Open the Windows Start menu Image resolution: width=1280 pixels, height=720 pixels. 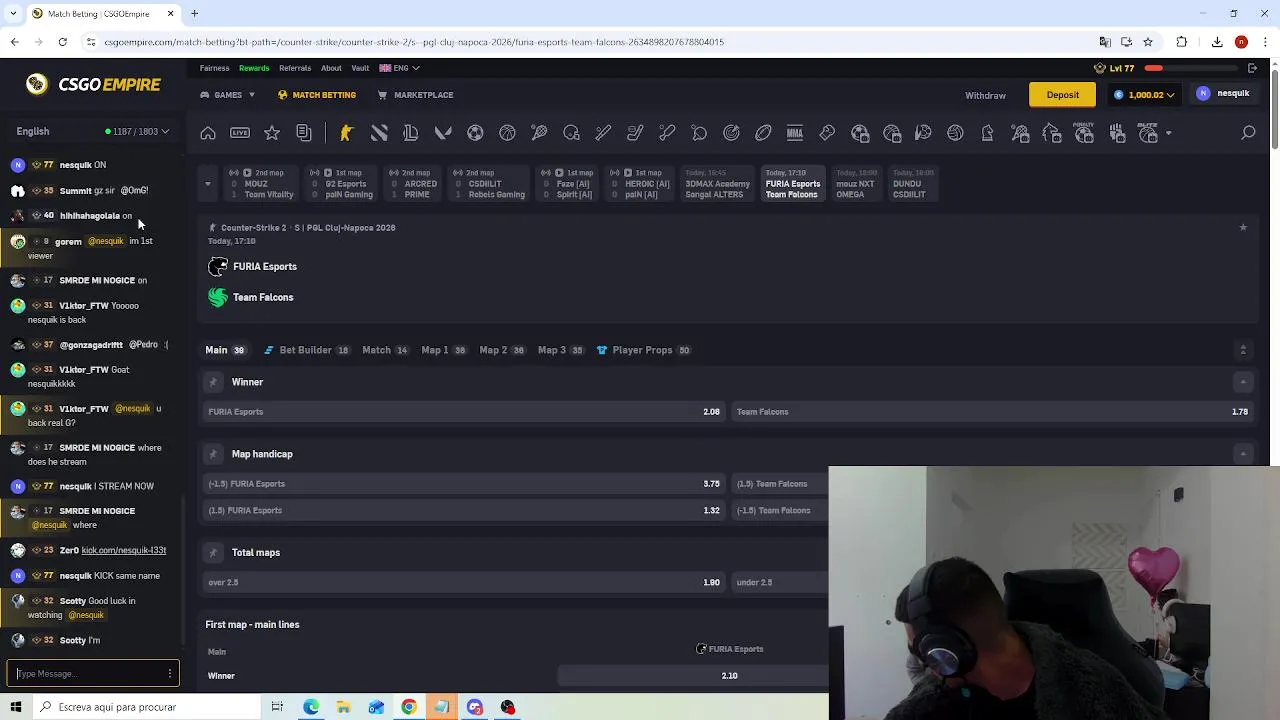pyautogui.click(x=16, y=707)
